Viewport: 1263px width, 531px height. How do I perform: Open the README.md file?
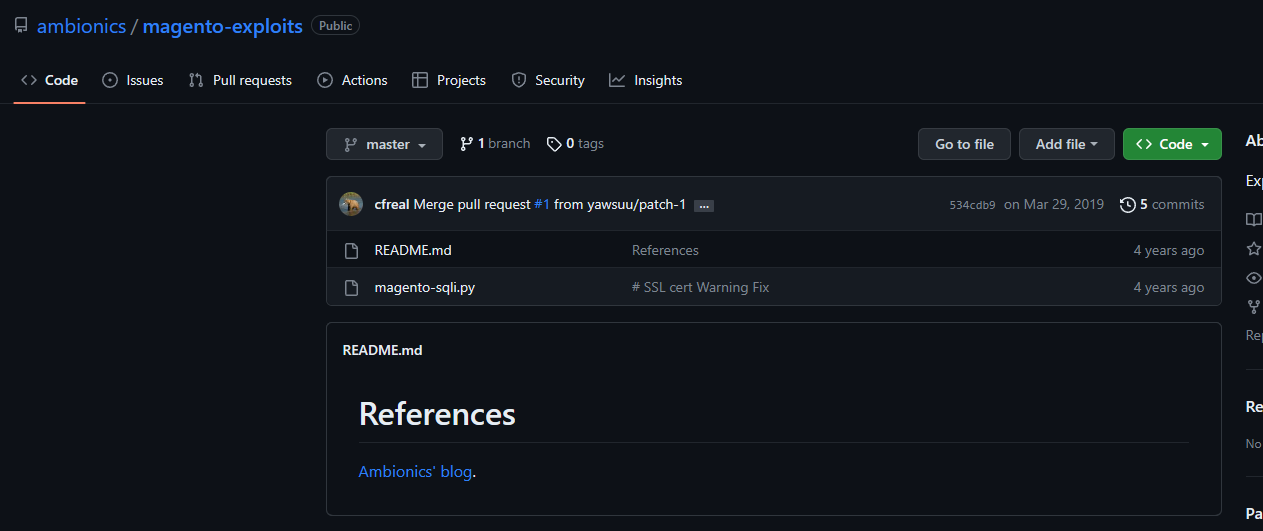pos(413,250)
